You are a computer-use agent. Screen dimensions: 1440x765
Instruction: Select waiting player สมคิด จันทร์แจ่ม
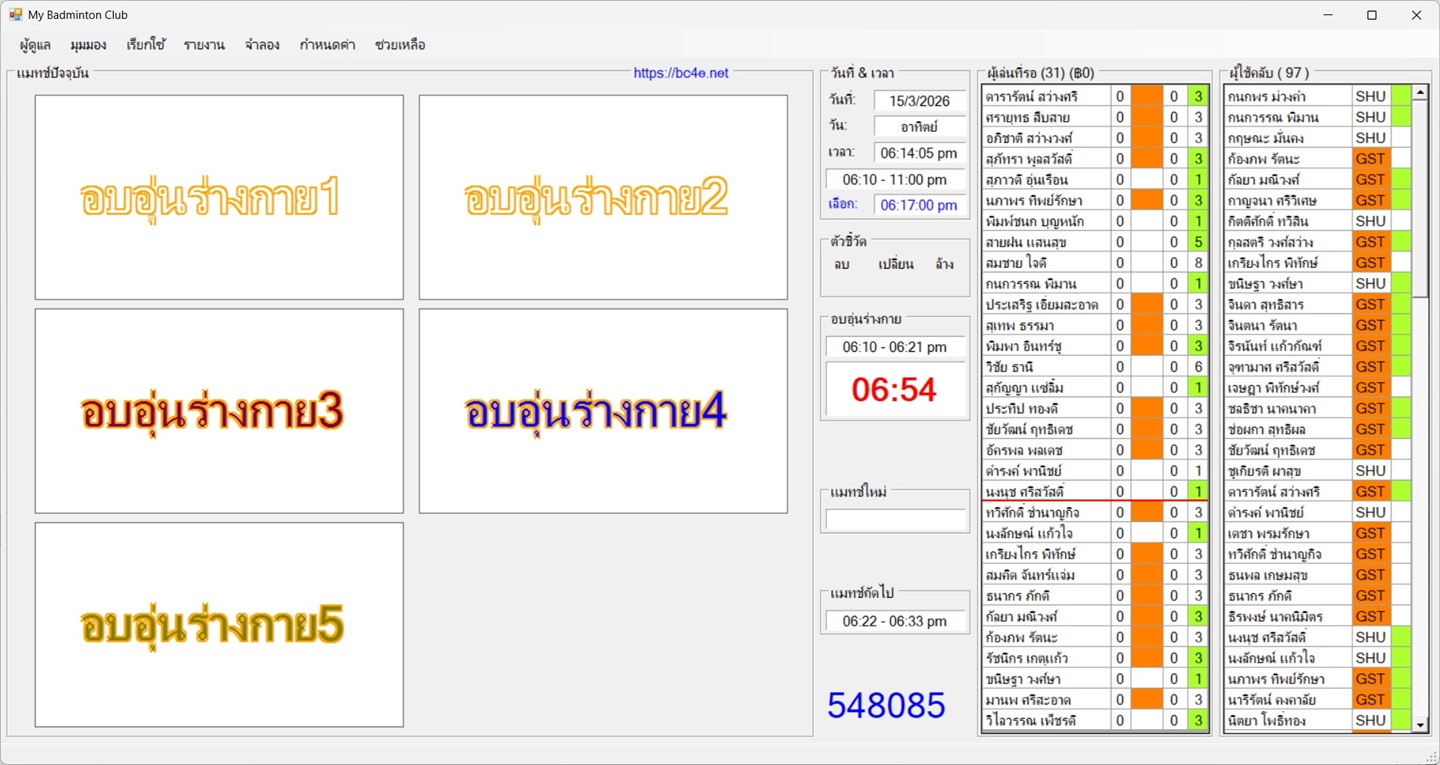pyautogui.click(x=1046, y=575)
